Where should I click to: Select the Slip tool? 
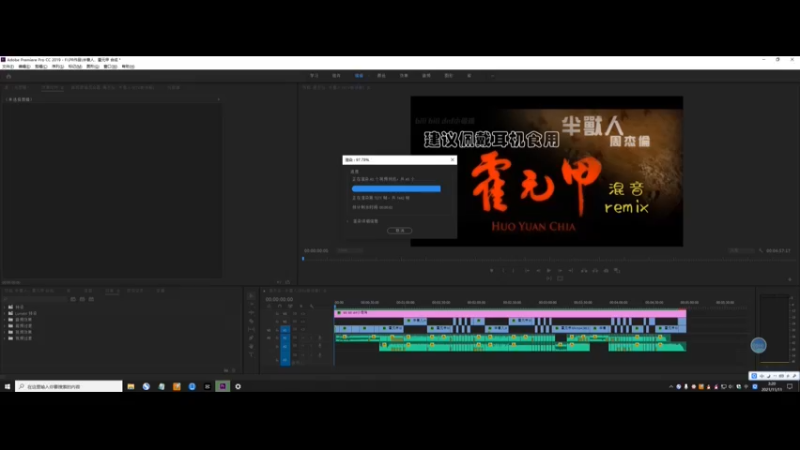251,330
